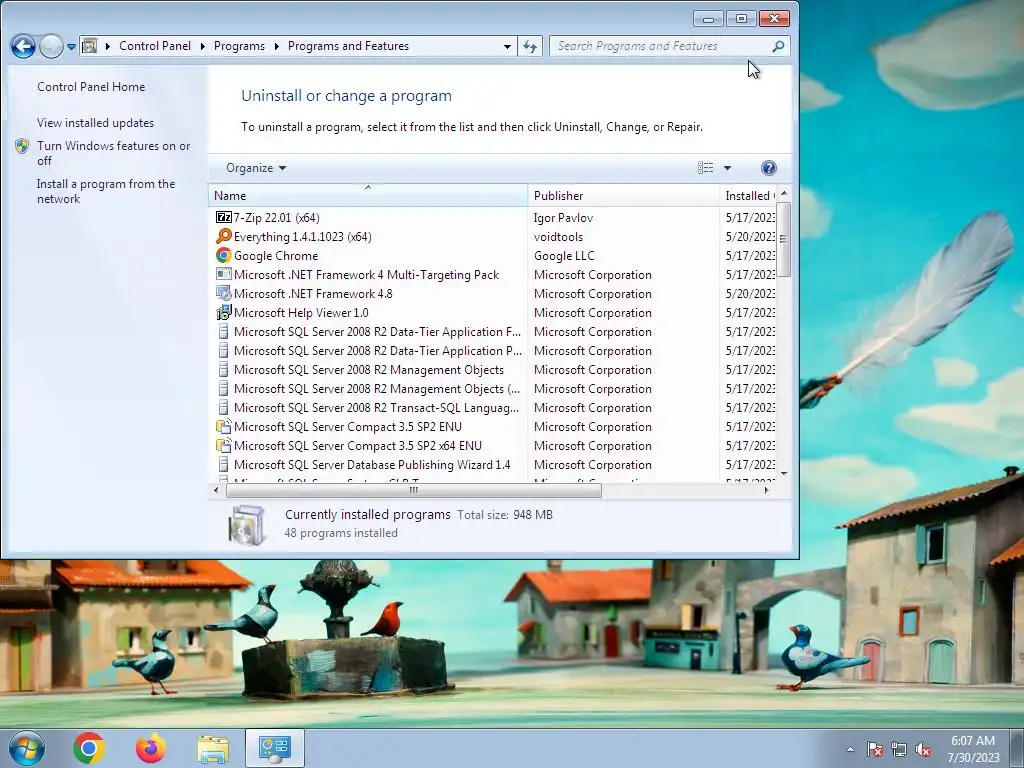Open the Organize menu
This screenshot has height=768, width=1024.
tap(256, 168)
